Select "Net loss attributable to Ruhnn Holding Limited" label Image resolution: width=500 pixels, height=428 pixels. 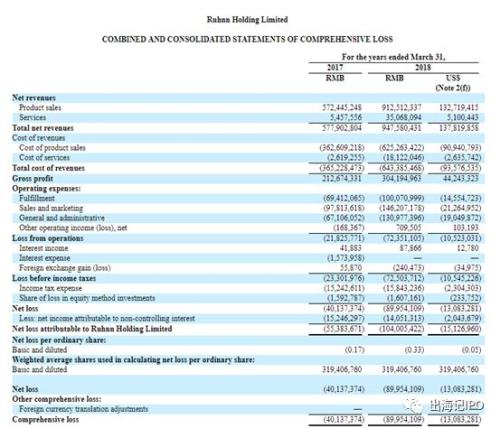92,329
